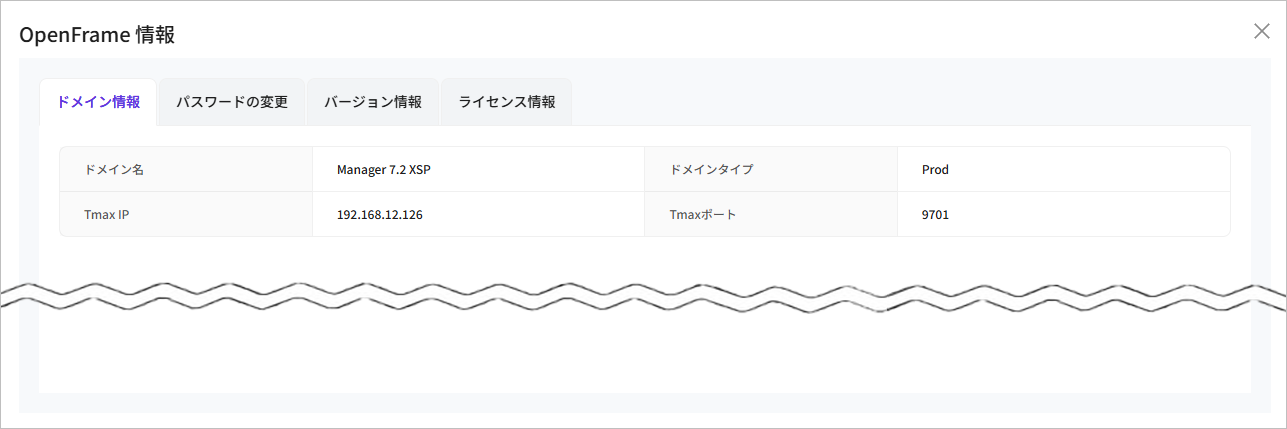Click blank header space left of close button

(x=800, y=33)
